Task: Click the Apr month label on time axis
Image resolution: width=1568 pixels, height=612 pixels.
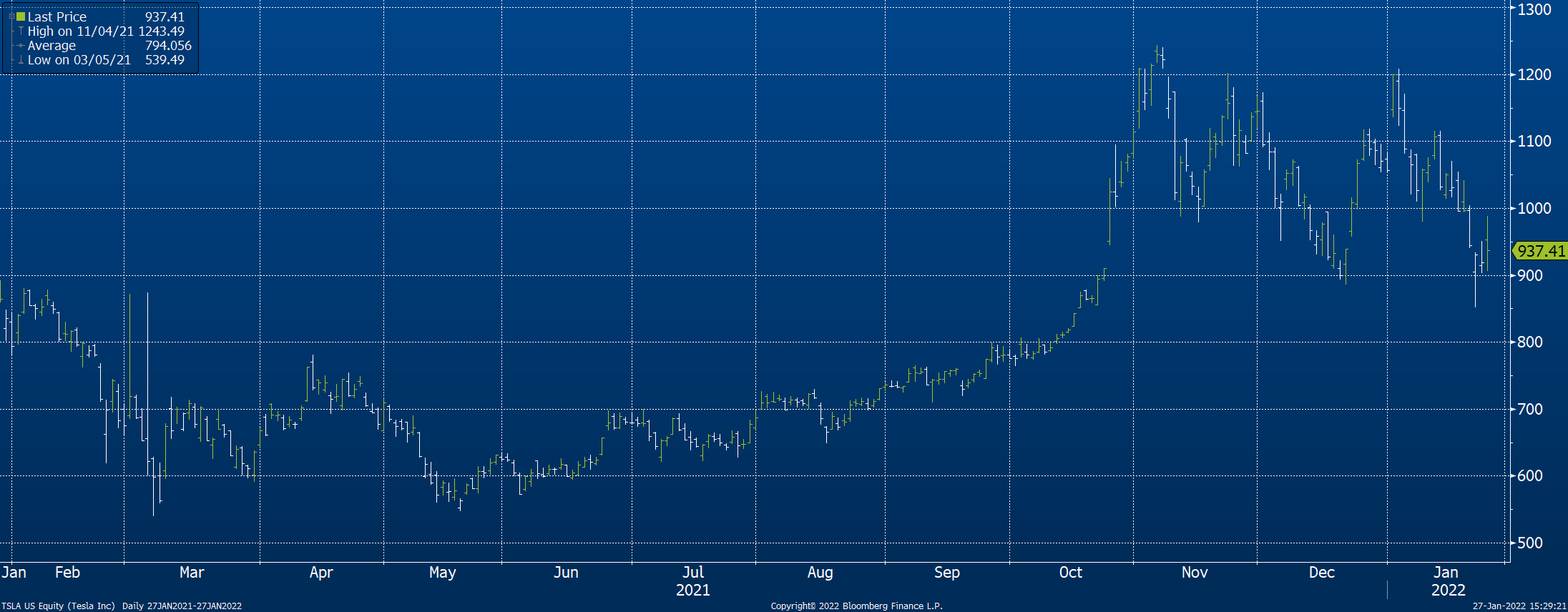Action: pos(321,573)
